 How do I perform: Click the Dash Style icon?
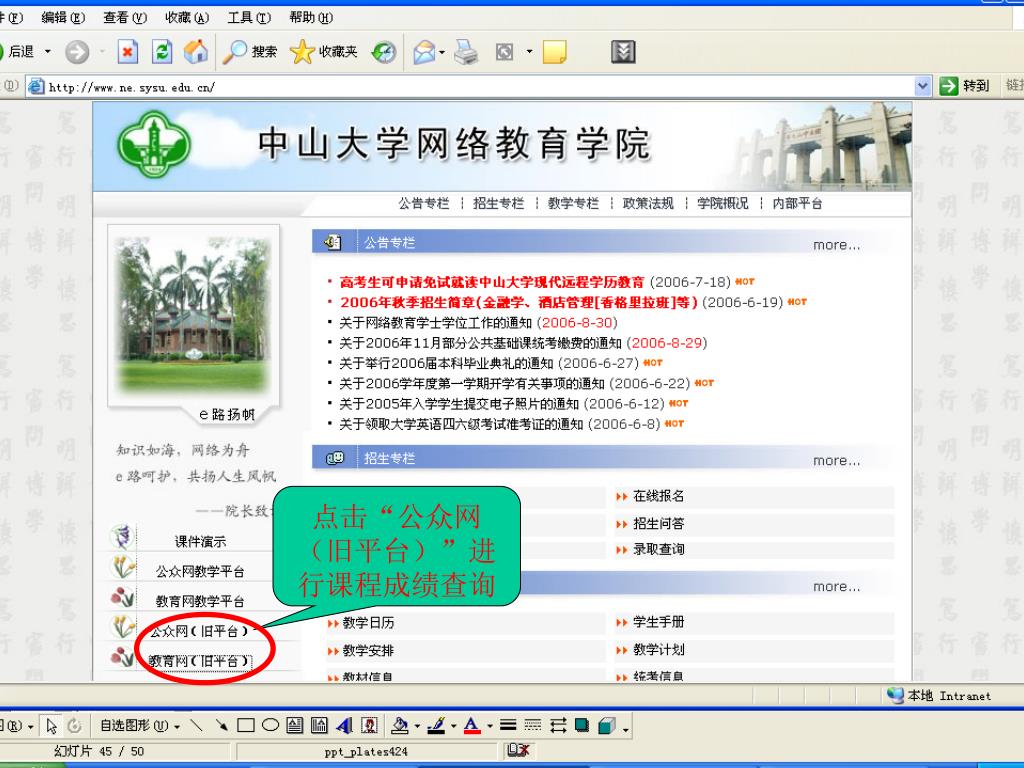(x=533, y=725)
